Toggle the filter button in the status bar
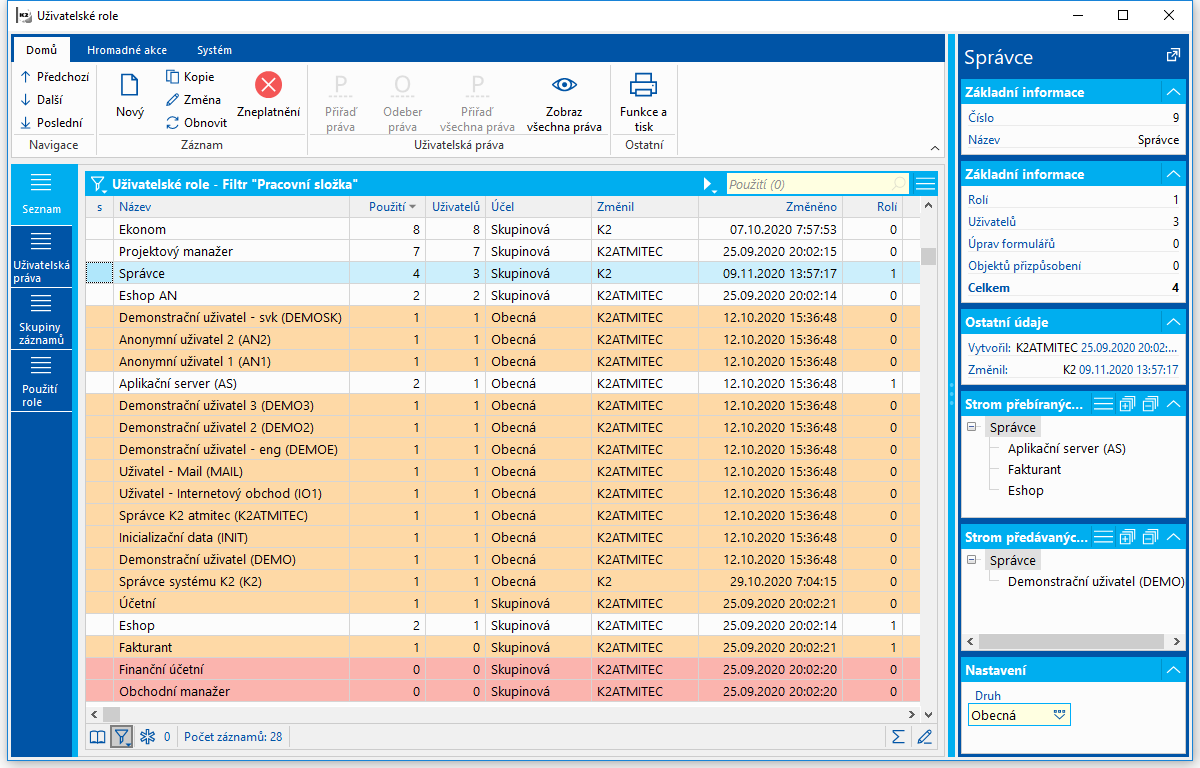This screenshot has height=768, width=1200. click(122, 737)
